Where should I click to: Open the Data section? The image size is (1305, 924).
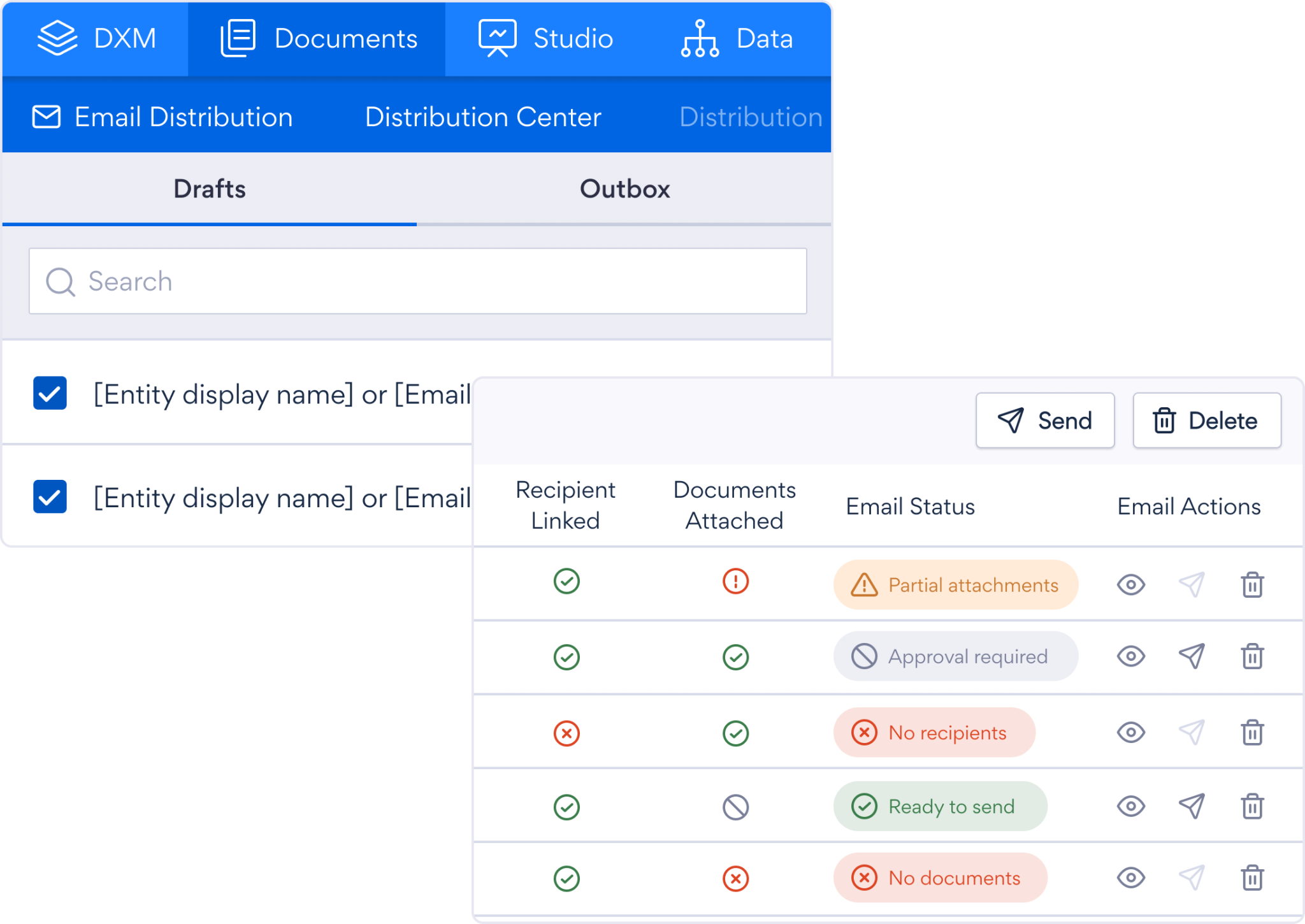pyautogui.click(x=701, y=38)
